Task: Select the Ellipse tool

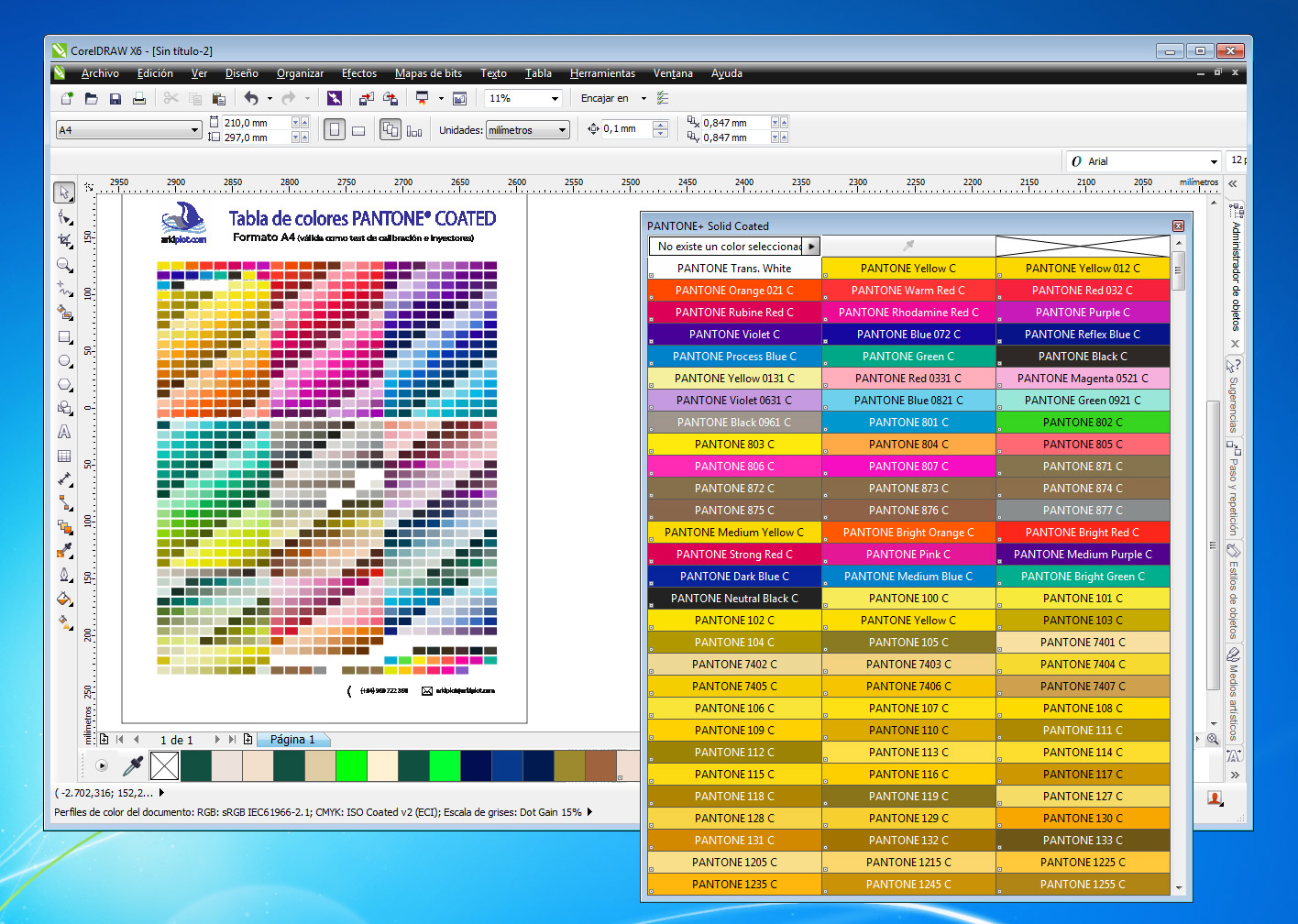Action: pos(64,360)
